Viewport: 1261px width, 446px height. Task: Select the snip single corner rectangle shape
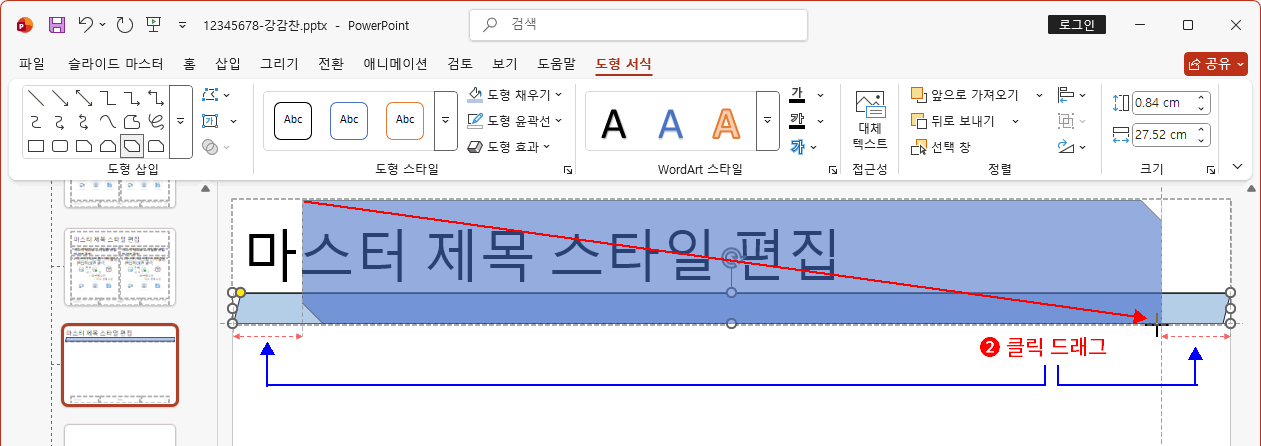pos(84,146)
